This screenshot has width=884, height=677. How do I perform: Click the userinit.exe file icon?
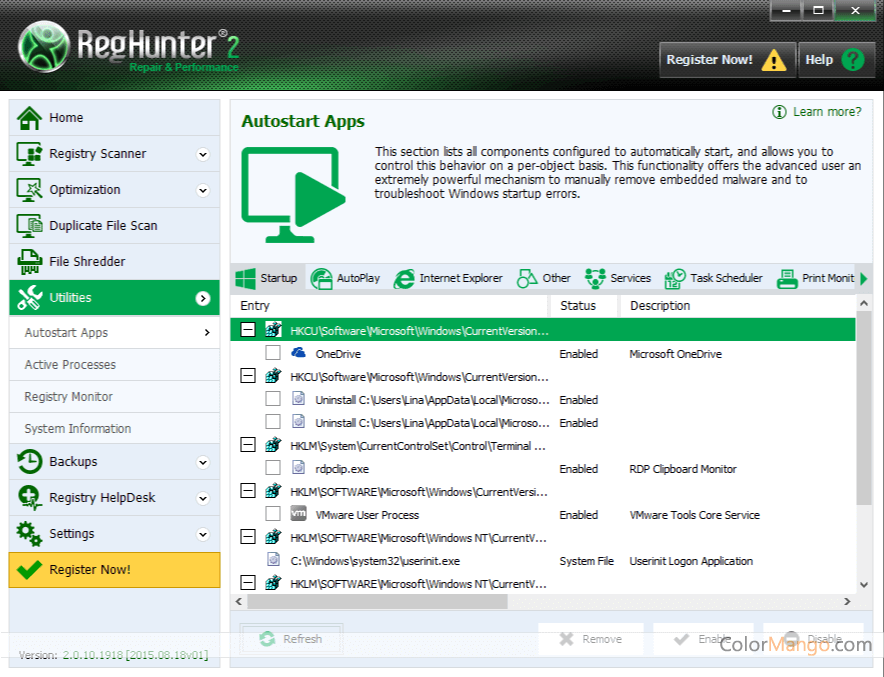coord(273,560)
